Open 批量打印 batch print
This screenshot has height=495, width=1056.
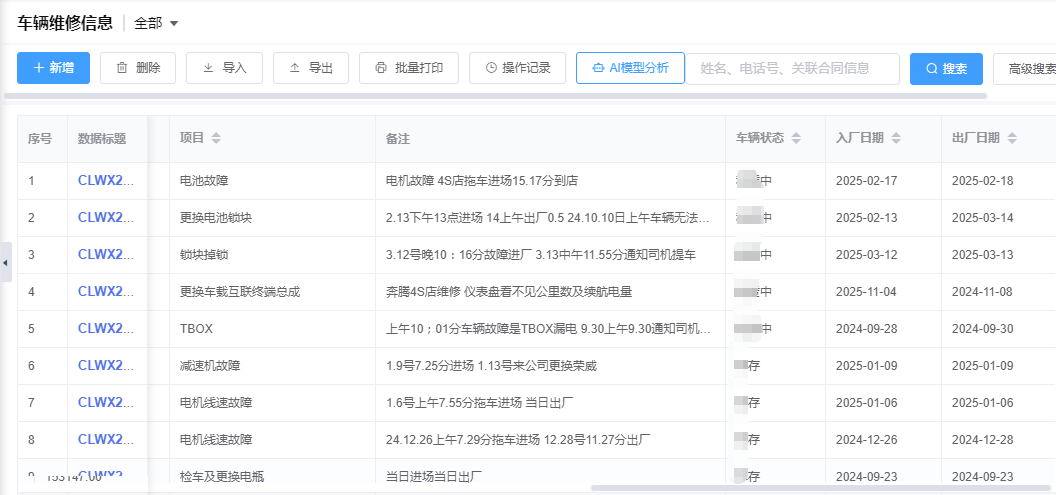(409, 68)
